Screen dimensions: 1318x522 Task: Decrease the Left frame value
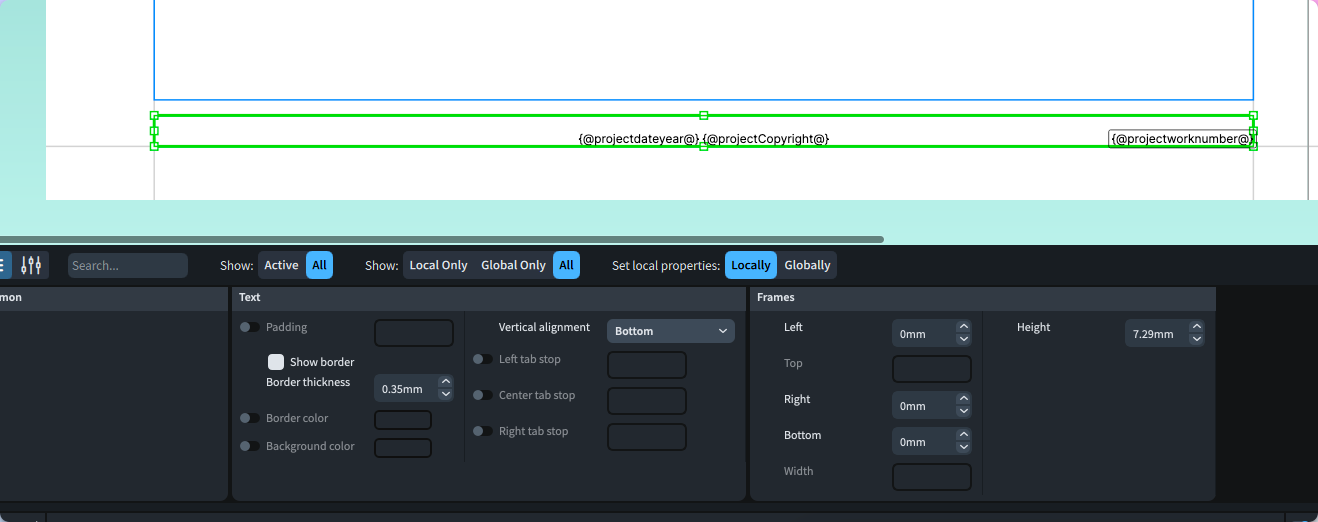click(964, 339)
